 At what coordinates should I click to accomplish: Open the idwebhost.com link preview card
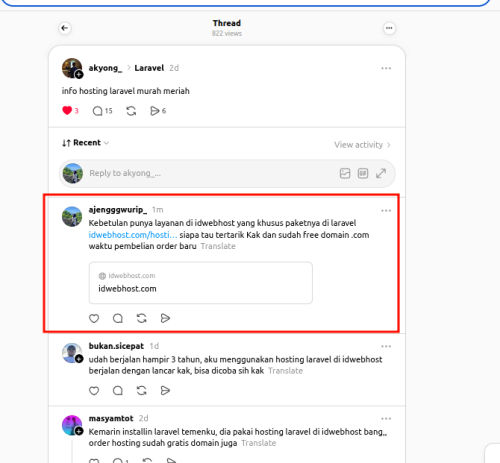(x=201, y=283)
